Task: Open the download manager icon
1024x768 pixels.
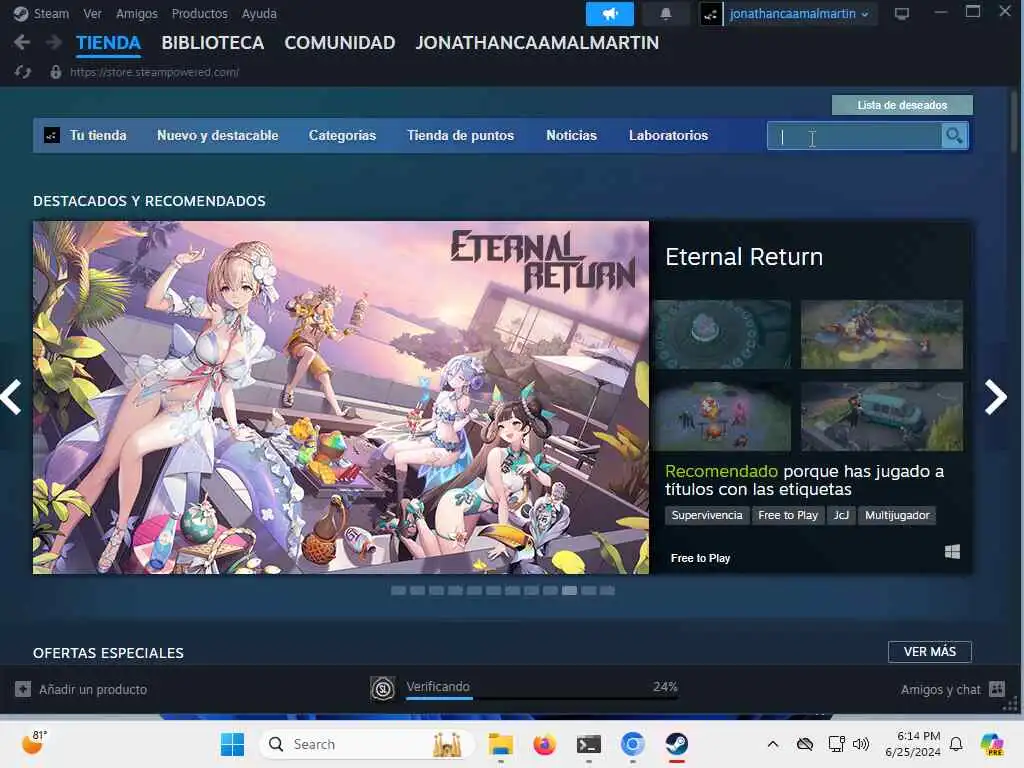Action: (x=383, y=688)
